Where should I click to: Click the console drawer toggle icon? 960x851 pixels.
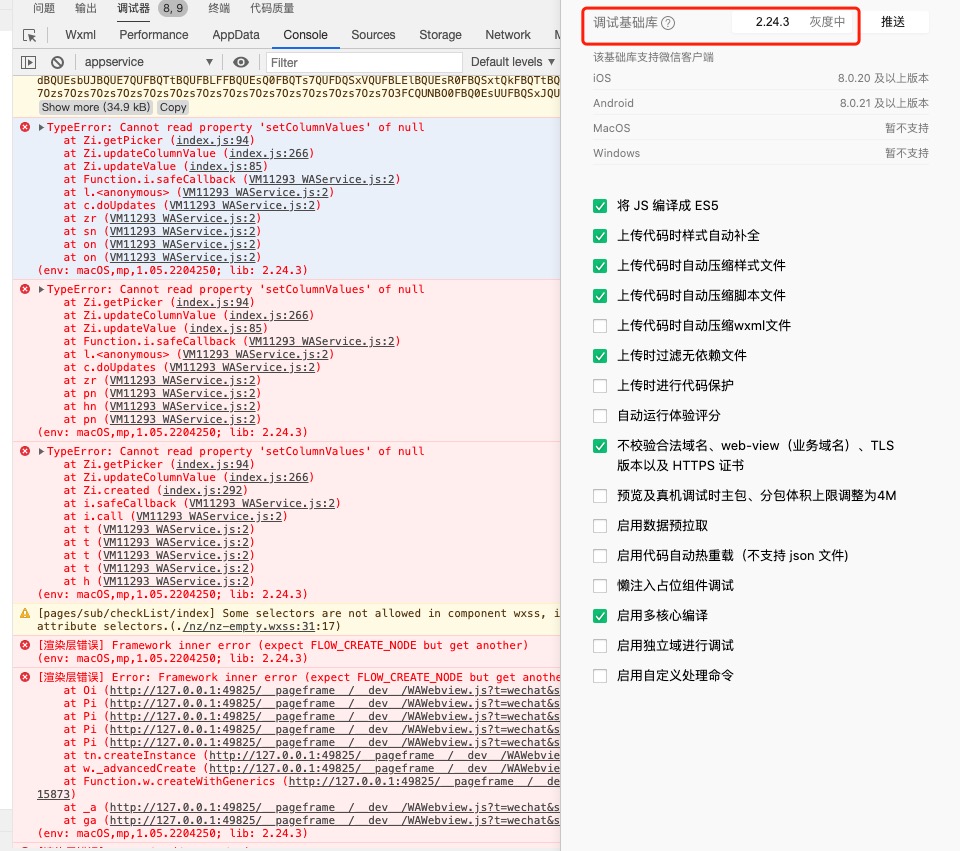26,61
